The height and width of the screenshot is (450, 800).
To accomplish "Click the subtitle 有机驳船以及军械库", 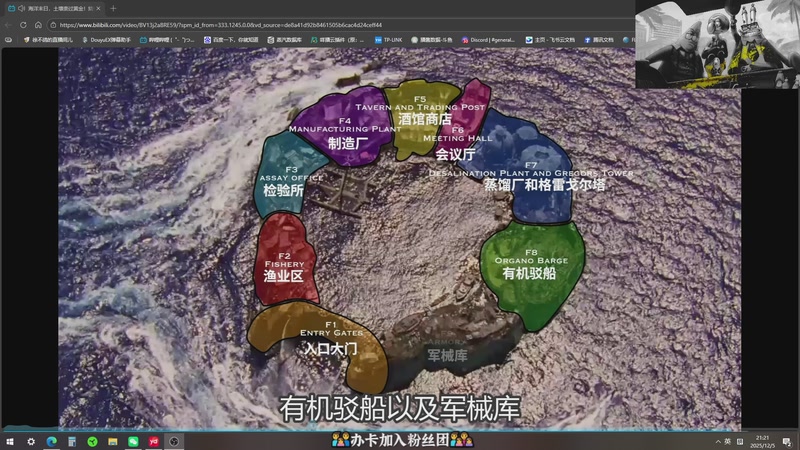I will [x=399, y=408].
